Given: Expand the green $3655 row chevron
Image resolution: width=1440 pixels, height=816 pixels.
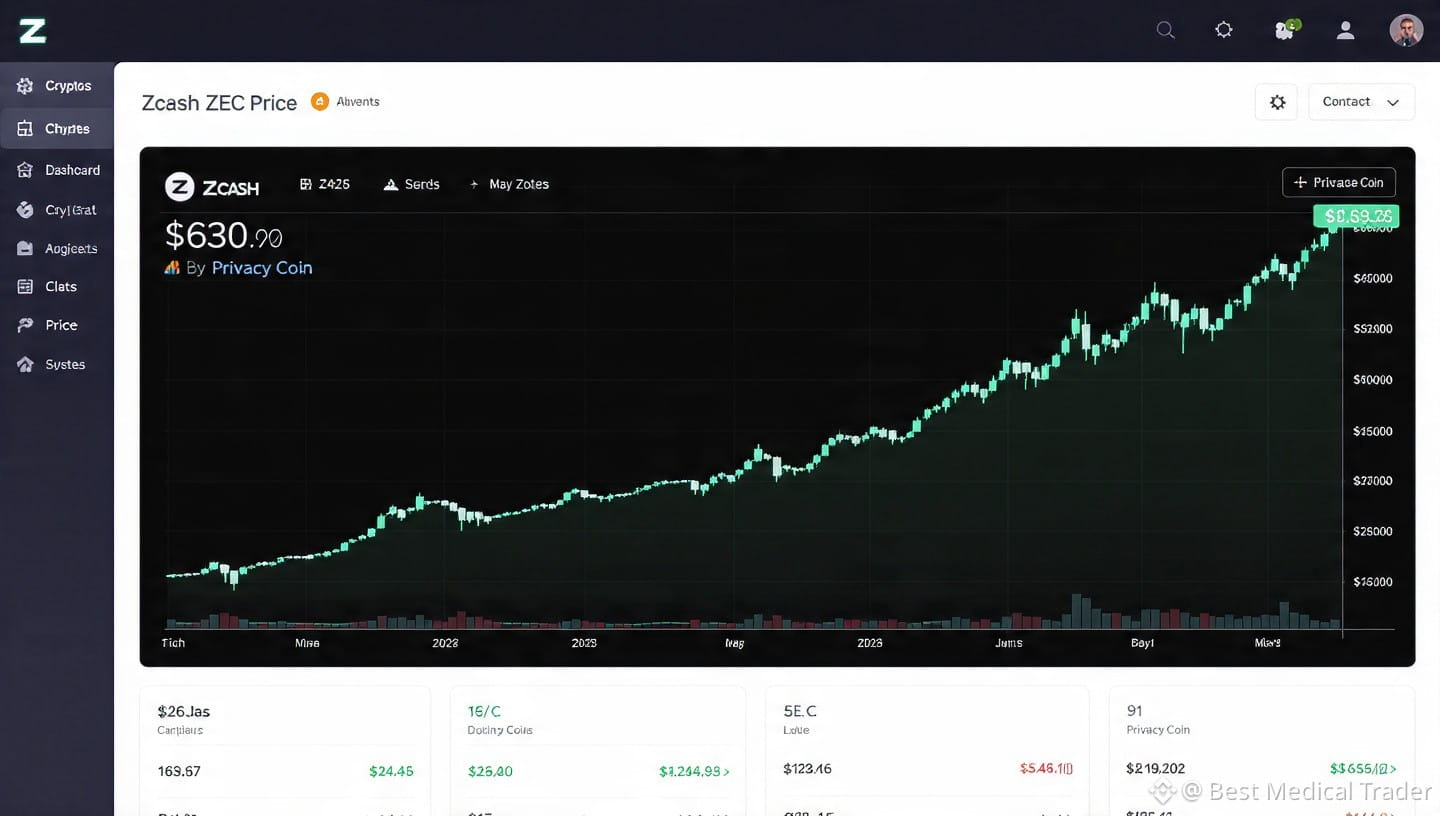Looking at the screenshot, I should coord(1393,769).
